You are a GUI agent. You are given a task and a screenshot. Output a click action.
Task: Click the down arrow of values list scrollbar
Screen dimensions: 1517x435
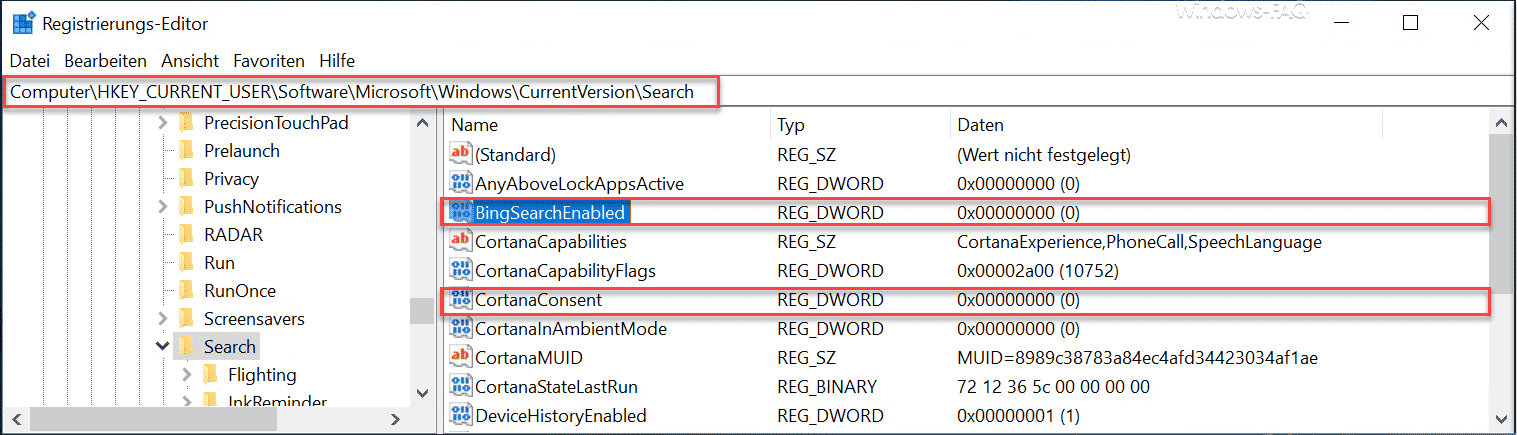1501,417
